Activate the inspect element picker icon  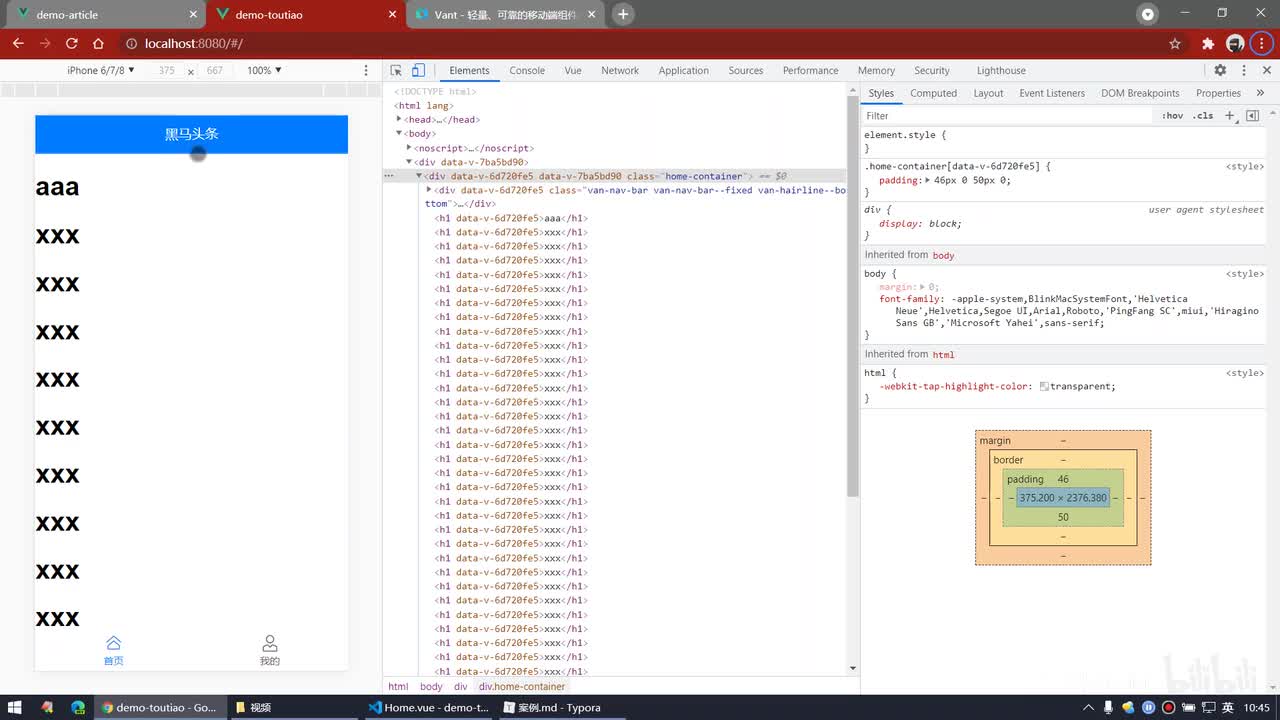coord(396,71)
